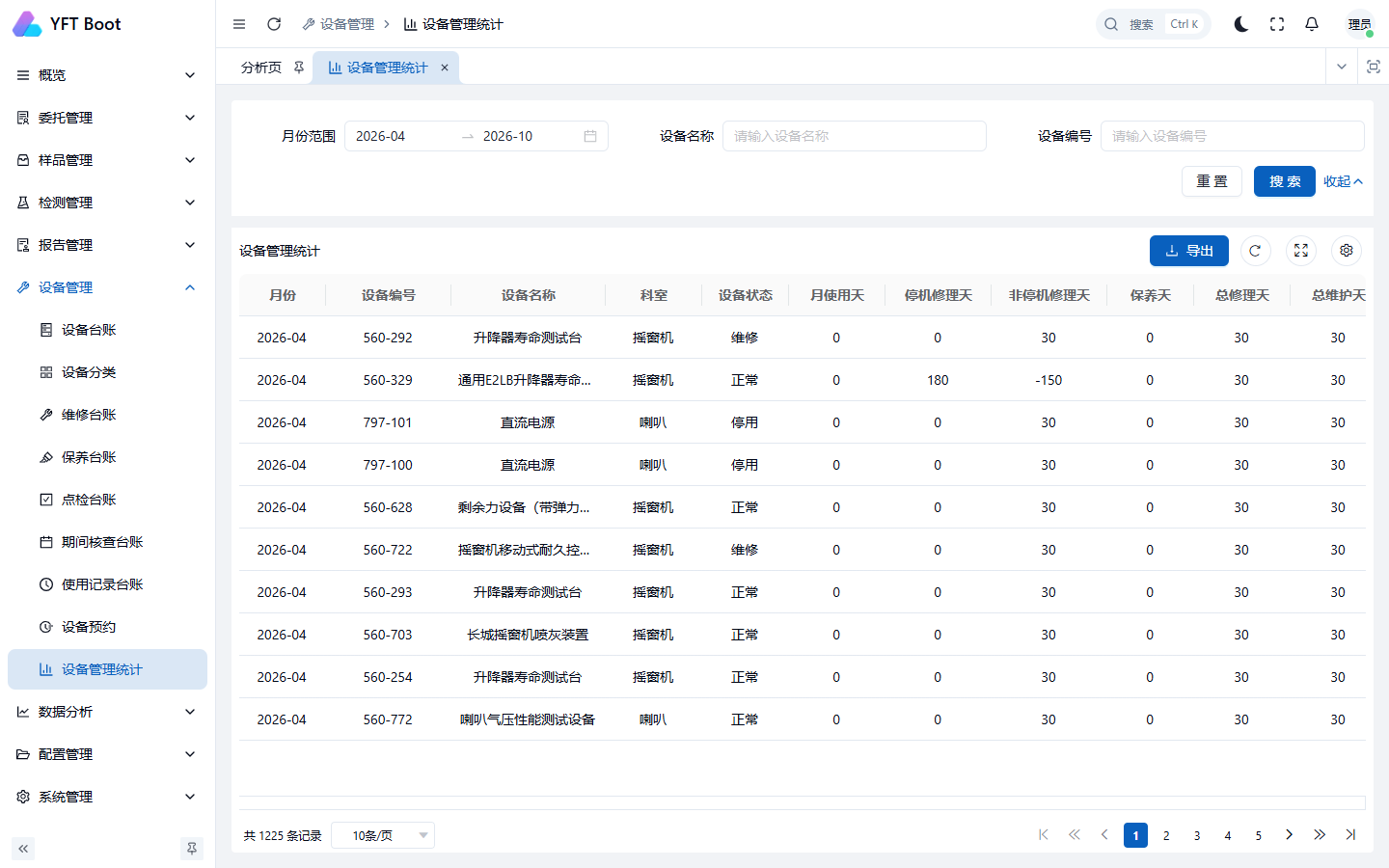Click the page refresh icon in header

(274, 24)
